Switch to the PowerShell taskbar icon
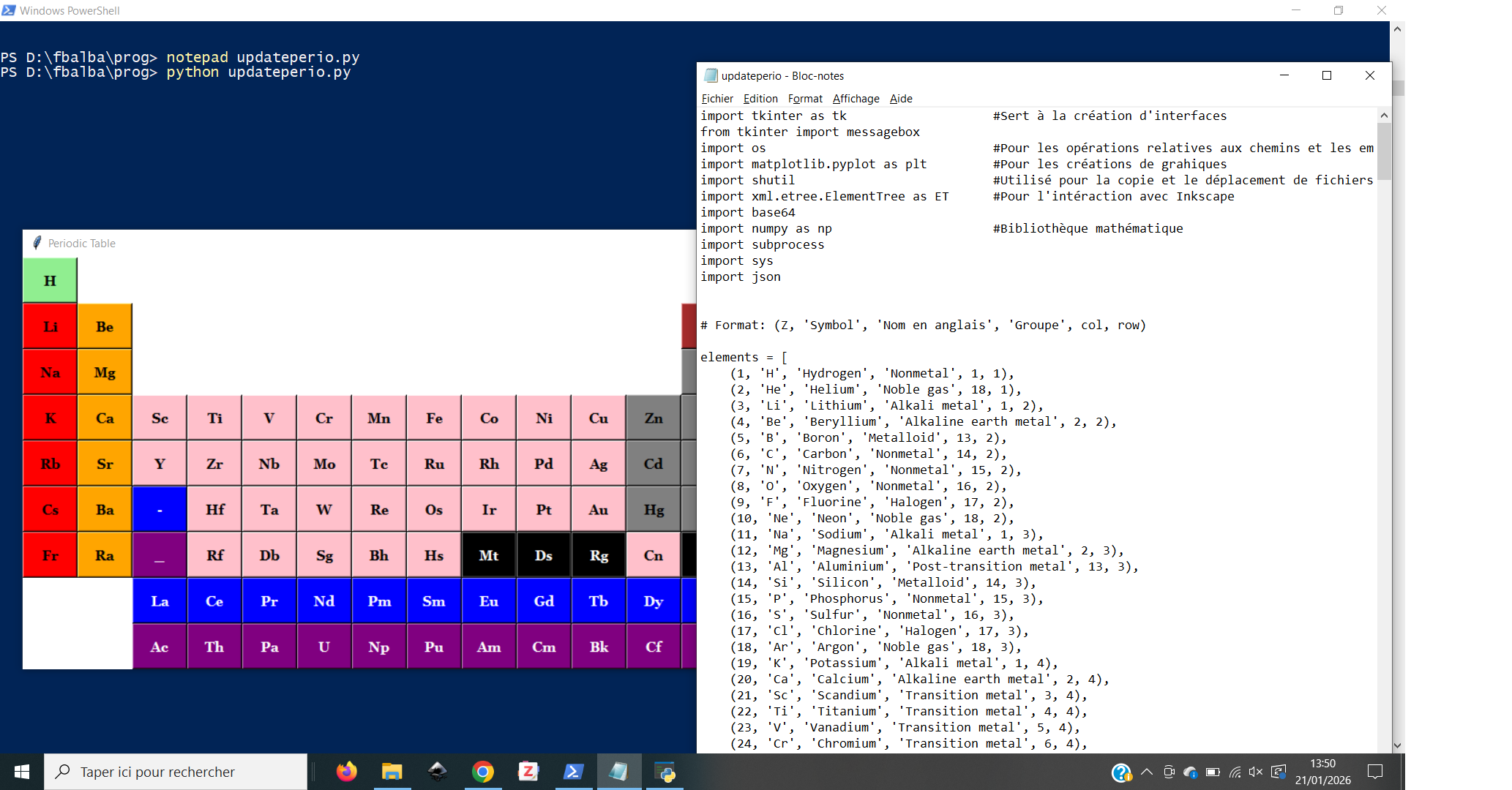 pyautogui.click(x=573, y=772)
